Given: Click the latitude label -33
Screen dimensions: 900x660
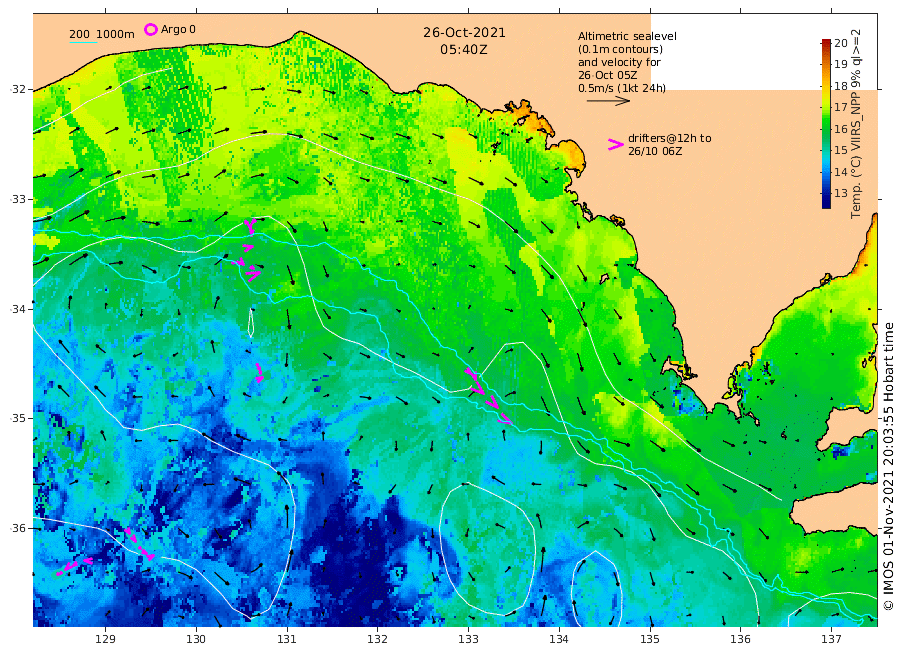Looking at the screenshot, I should (x=18, y=199).
